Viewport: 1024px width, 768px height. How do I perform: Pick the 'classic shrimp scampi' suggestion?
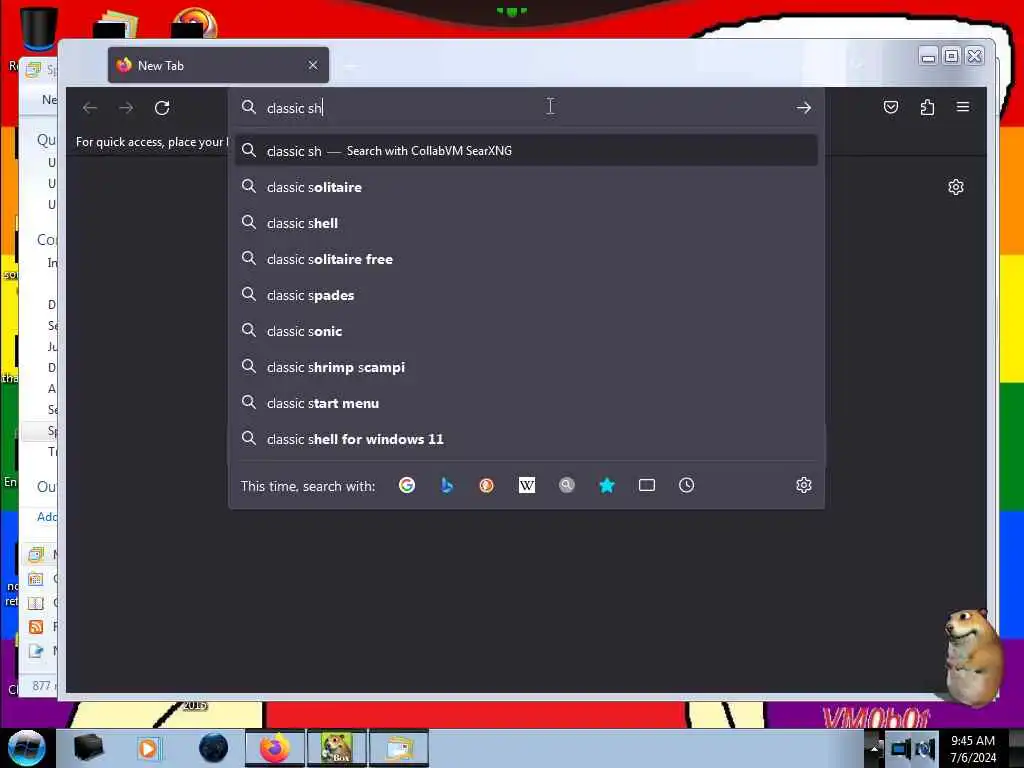point(526,367)
